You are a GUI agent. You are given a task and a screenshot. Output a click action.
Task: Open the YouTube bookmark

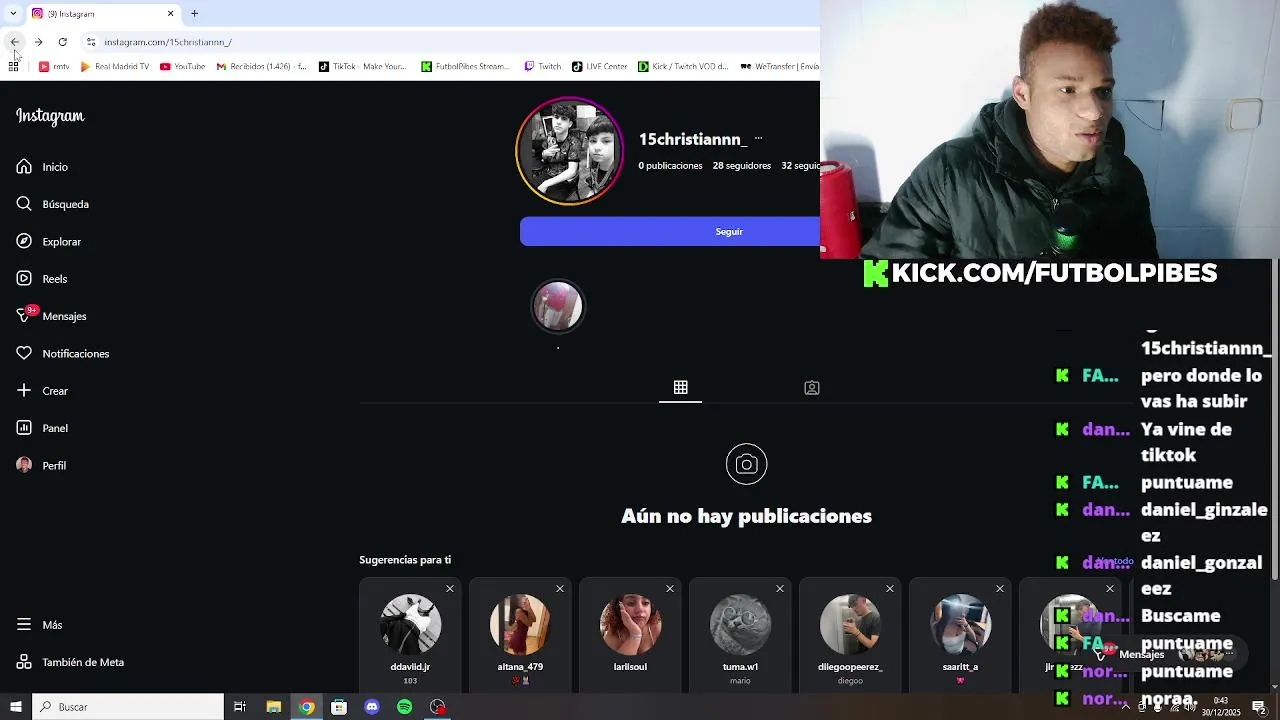point(183,67)
